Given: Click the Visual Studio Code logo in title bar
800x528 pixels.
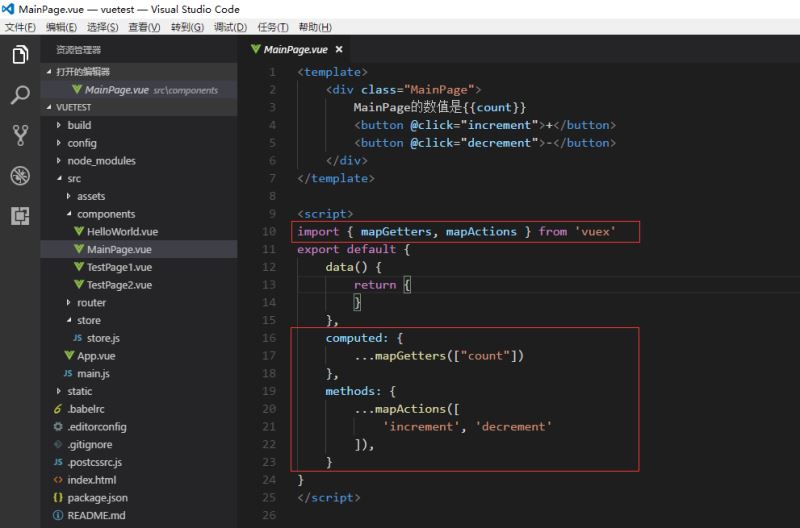Looking at the screenshot, I should tap(8, 9).
